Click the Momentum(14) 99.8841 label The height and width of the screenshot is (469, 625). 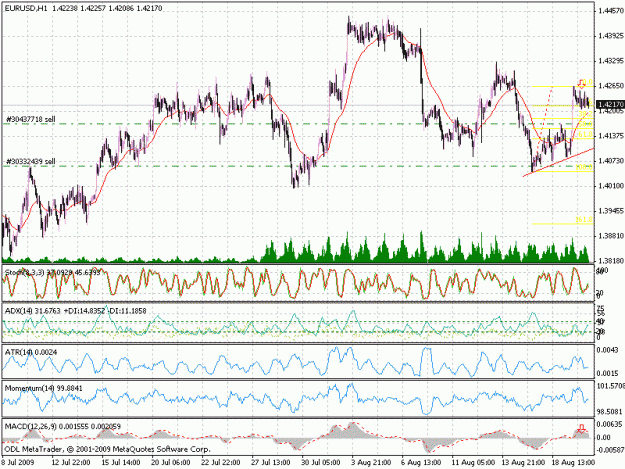[x=44, y=388]
